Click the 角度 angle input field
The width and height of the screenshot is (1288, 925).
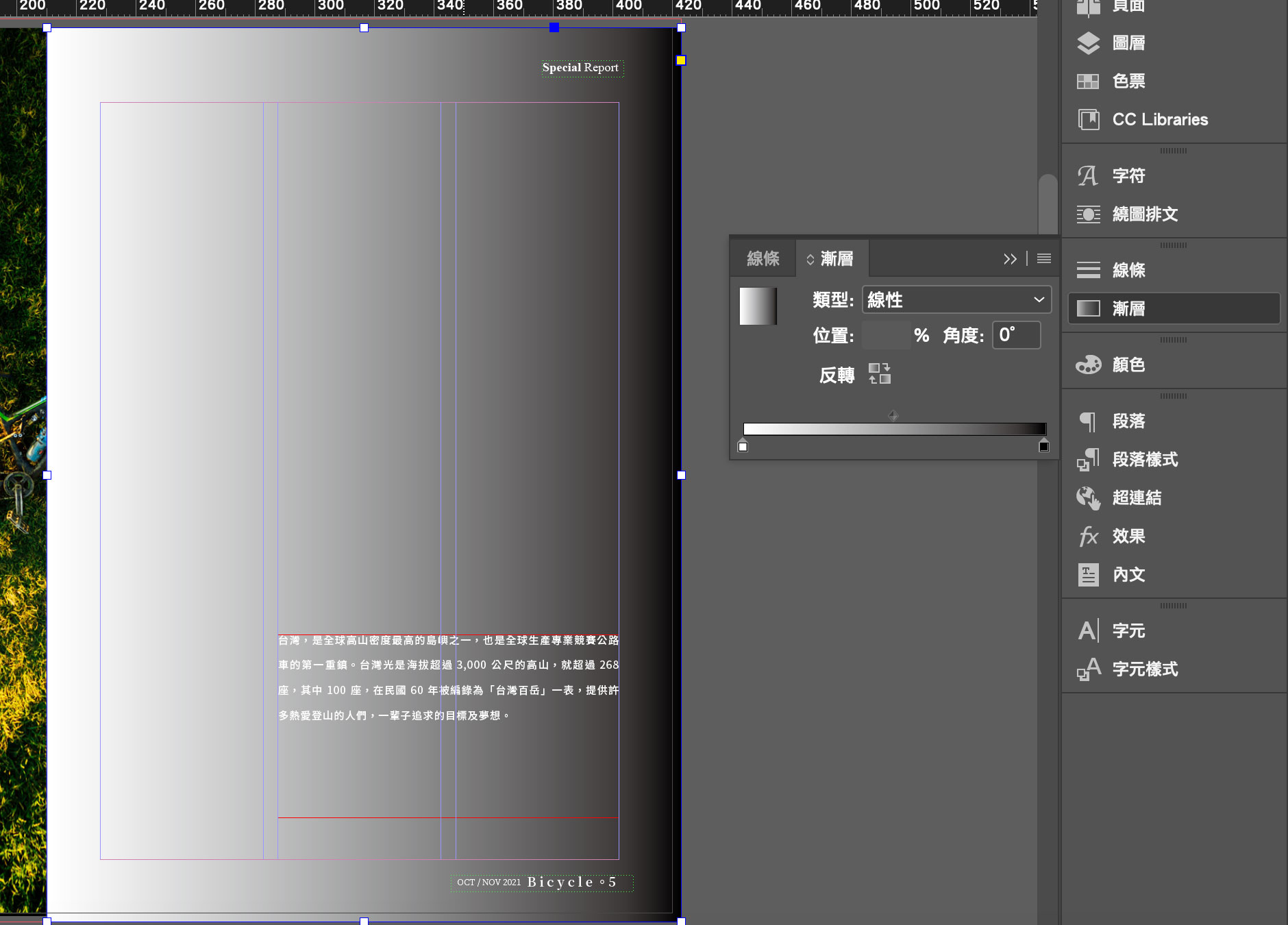point(1016,336)
